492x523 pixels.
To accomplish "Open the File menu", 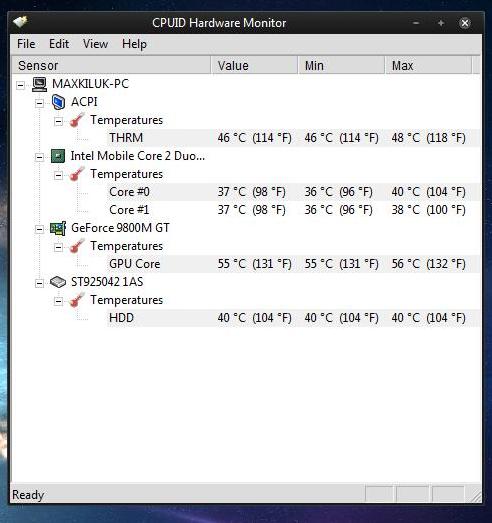I will pyautogui.click(x=26, y=44).
